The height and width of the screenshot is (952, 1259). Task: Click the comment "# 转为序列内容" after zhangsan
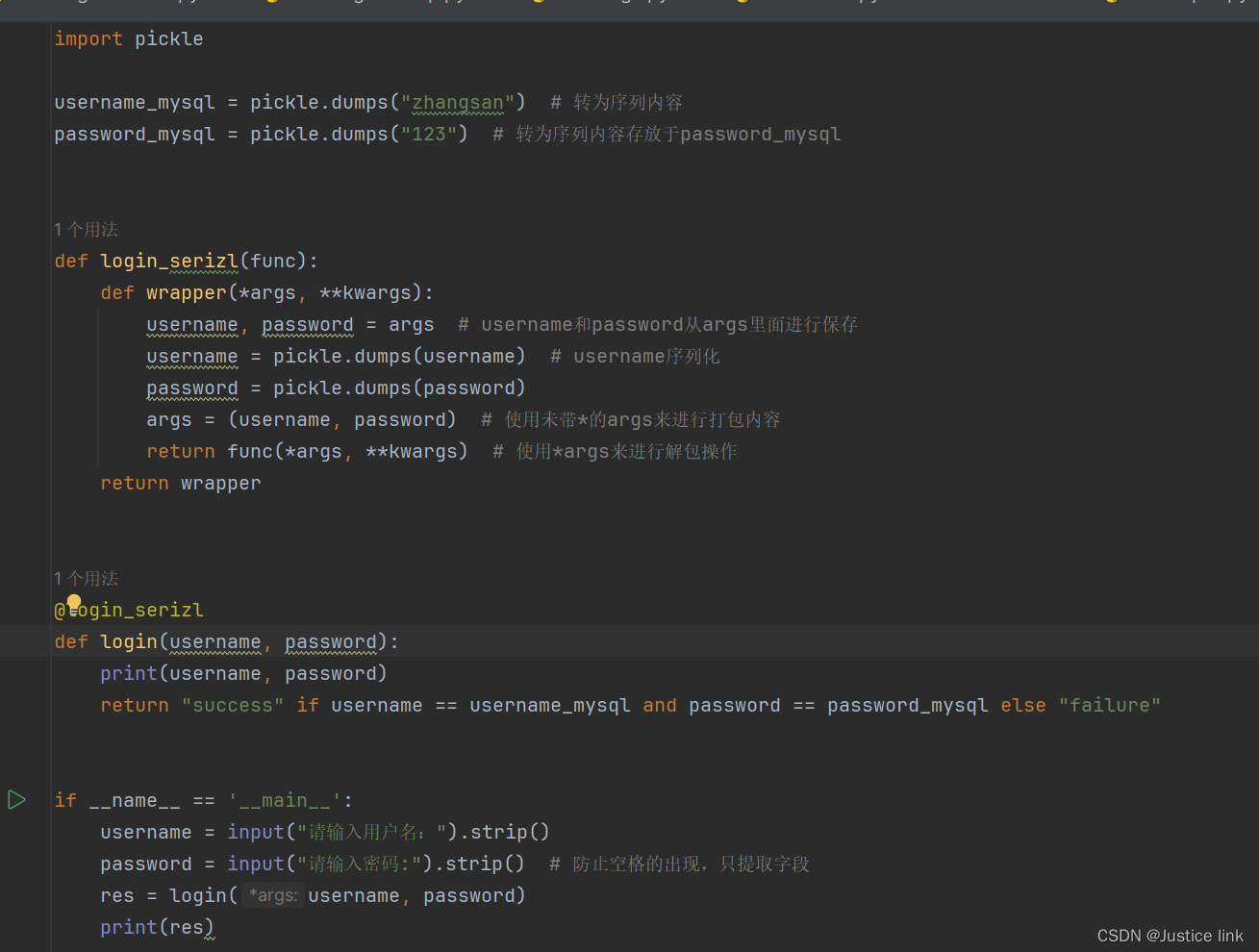pyautogui.click(x=617, y=102)
